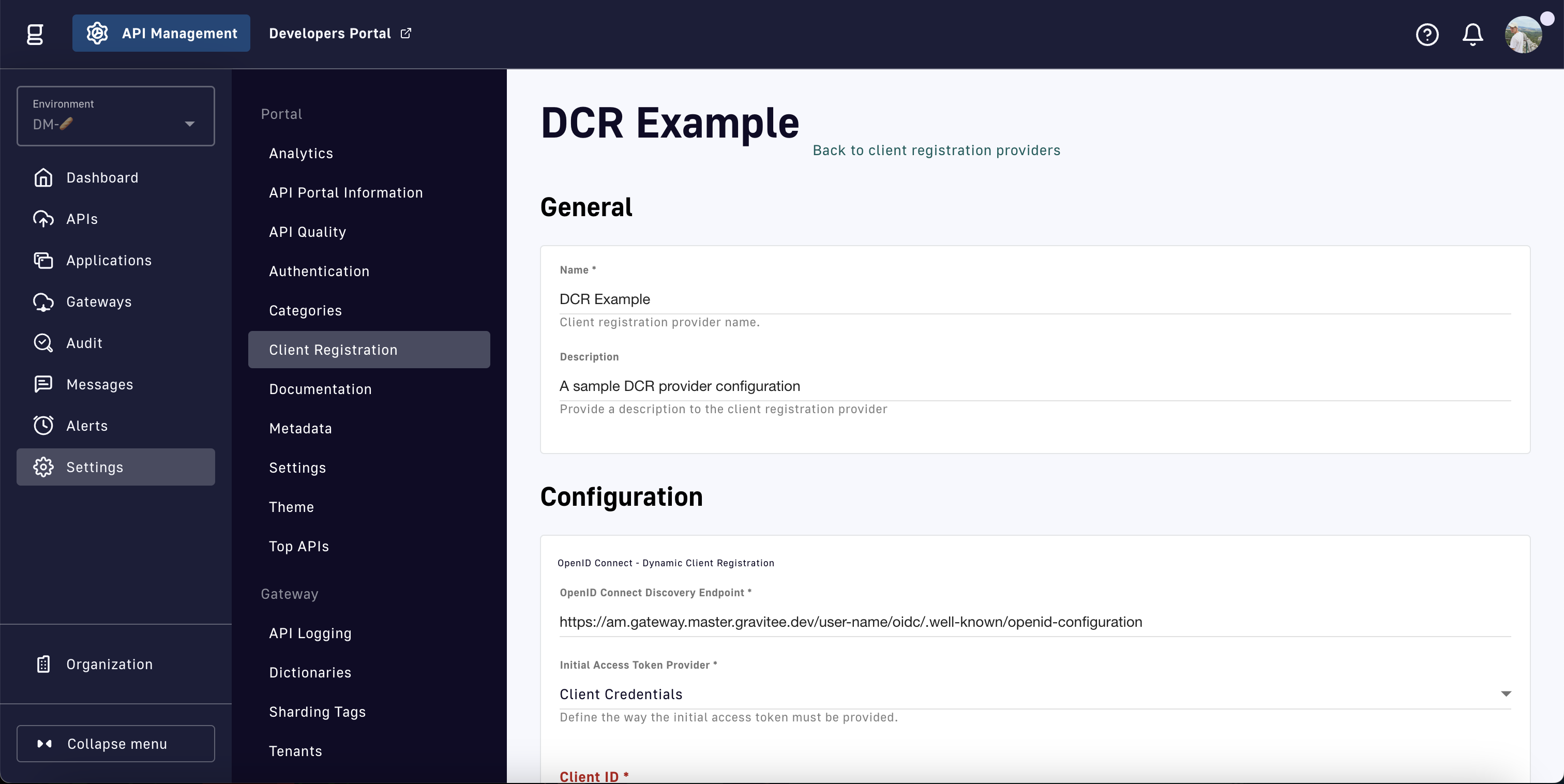The height and width of the screenshot is (784, 1564).
Task: Select API Logging in Gateway section
Action: 310,634
